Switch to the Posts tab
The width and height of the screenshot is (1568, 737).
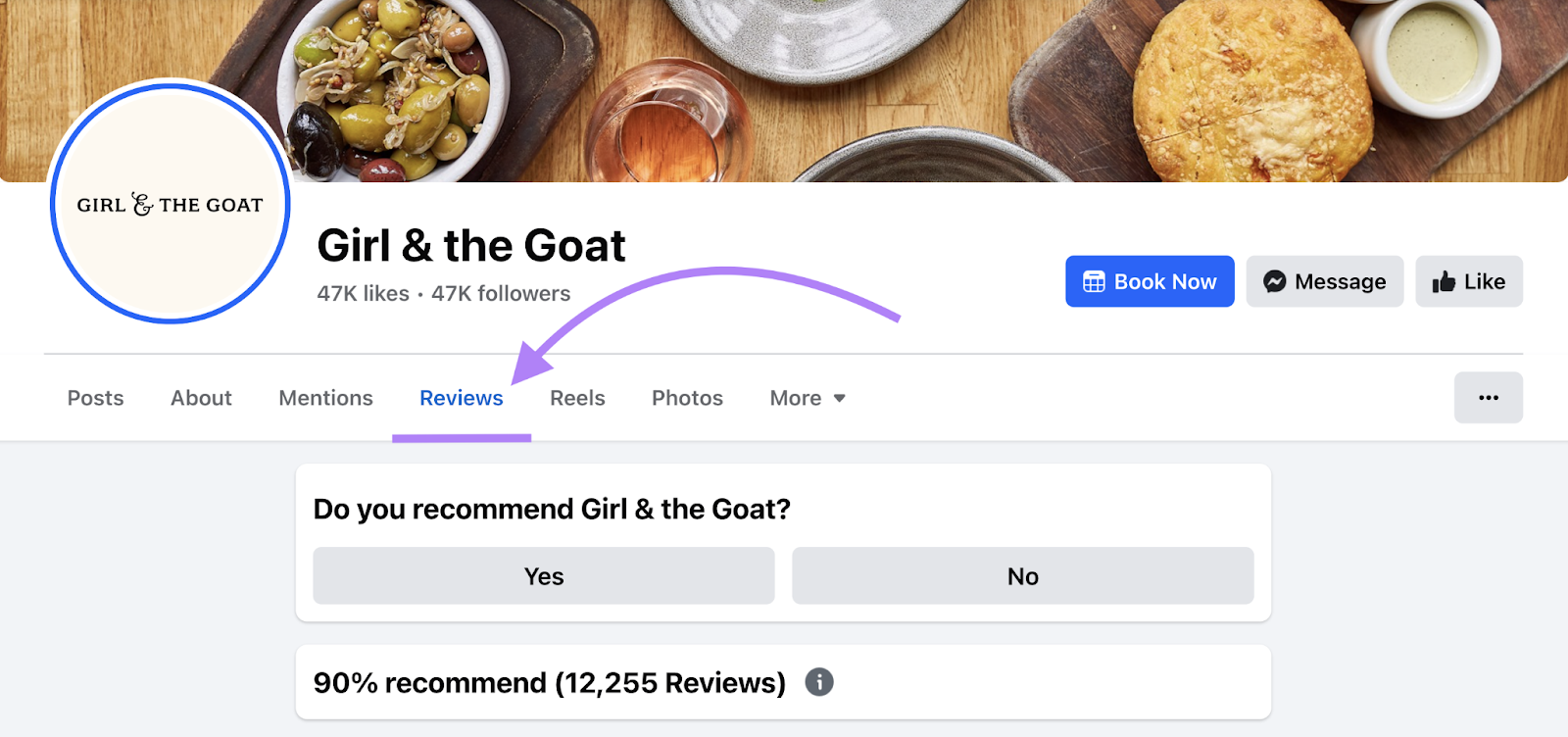pyautogui.click(x=96, y=398)
